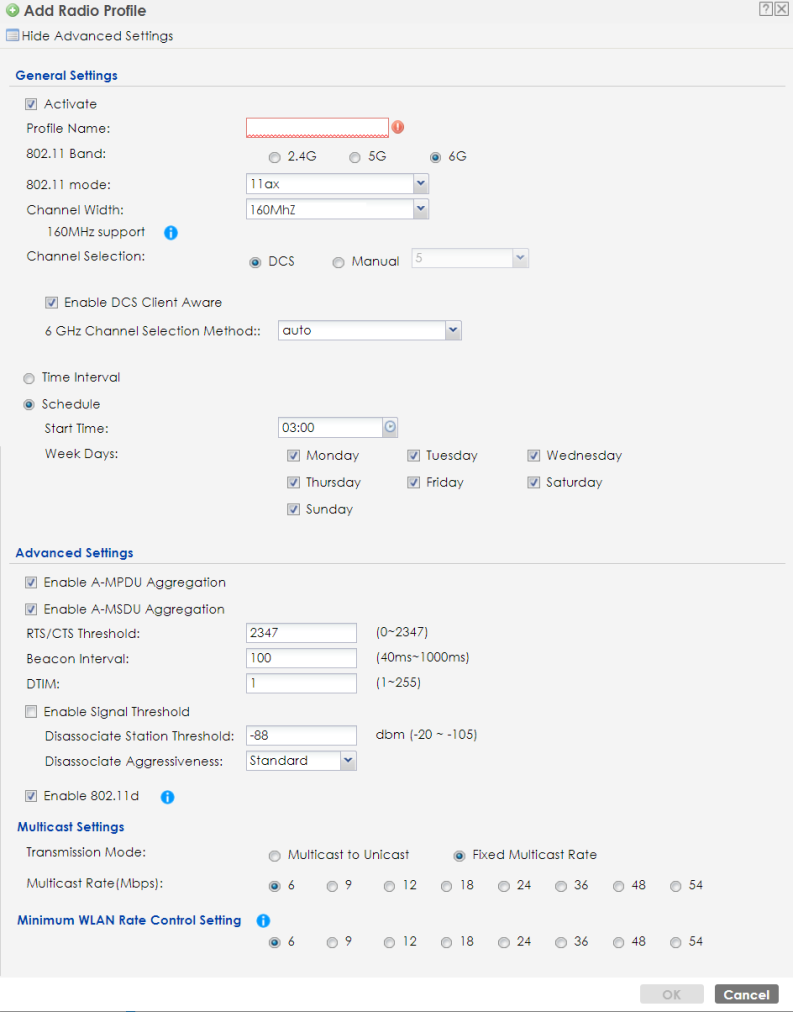Viewport: 793px width, 1012px height.
Task: Select Multicast to Unicast transmission mode
Action: pyautogui.click(x=275, y=856)
